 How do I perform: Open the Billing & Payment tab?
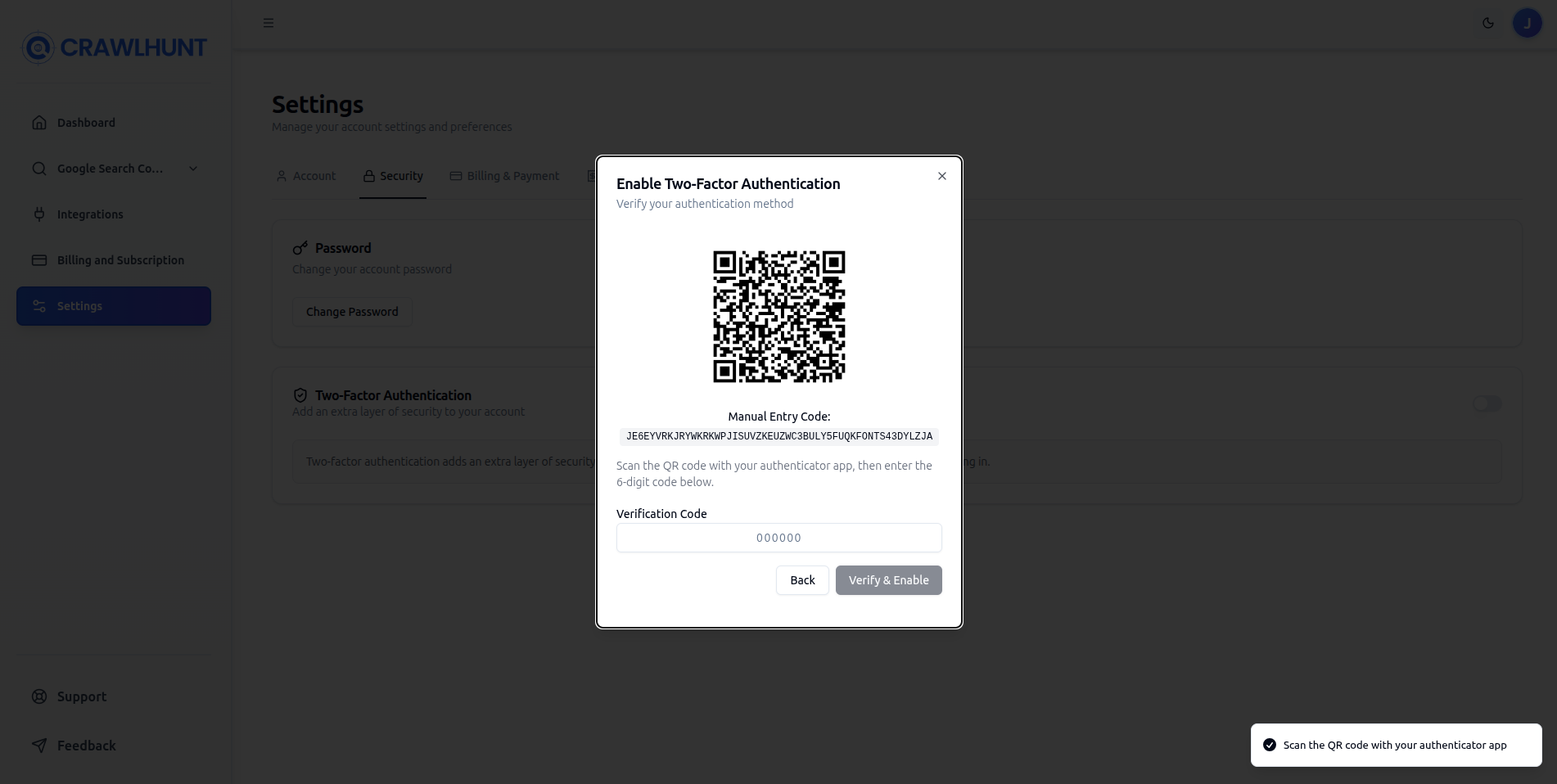504,175
